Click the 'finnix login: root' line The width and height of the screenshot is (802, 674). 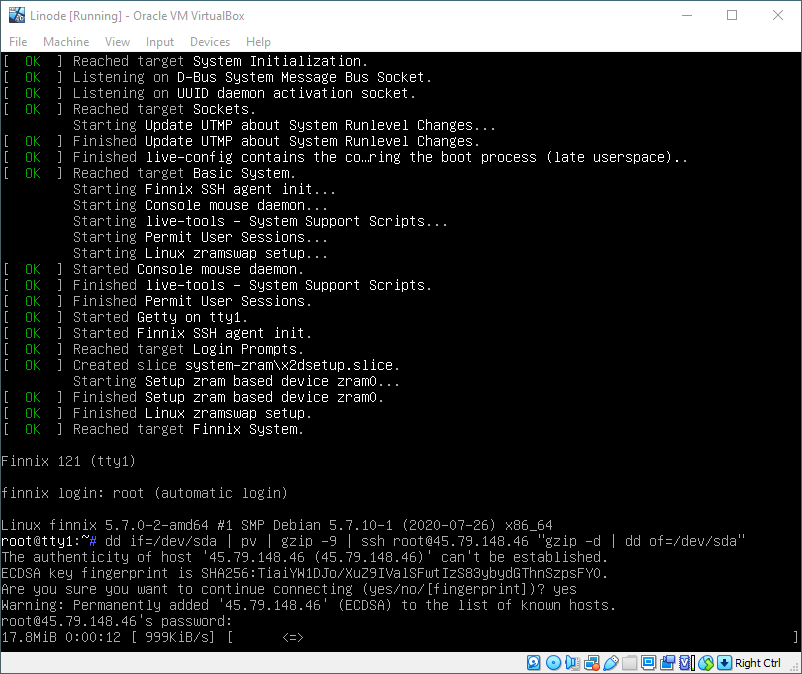[x=144, y=493]
